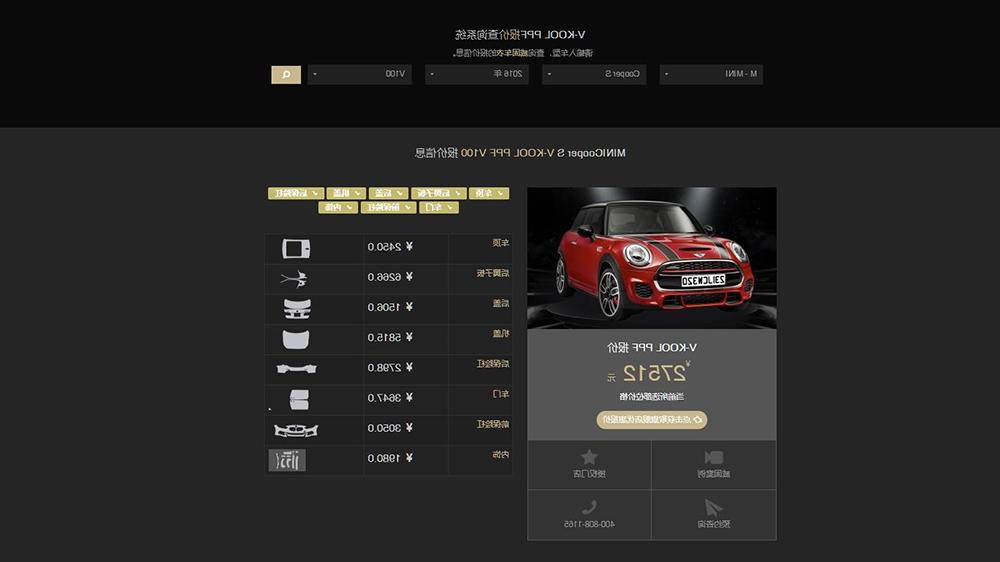Toggle the 后保险杠 part tag

[296, 193]
